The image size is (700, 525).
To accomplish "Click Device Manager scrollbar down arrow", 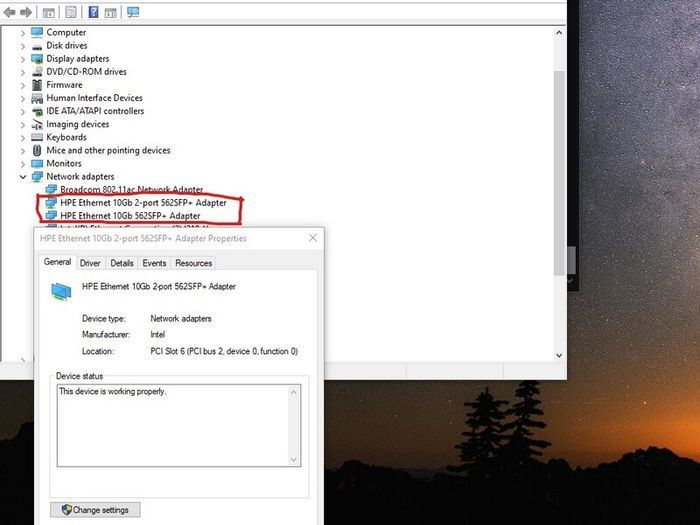I will pyautogui.click(x=559, y=356).
